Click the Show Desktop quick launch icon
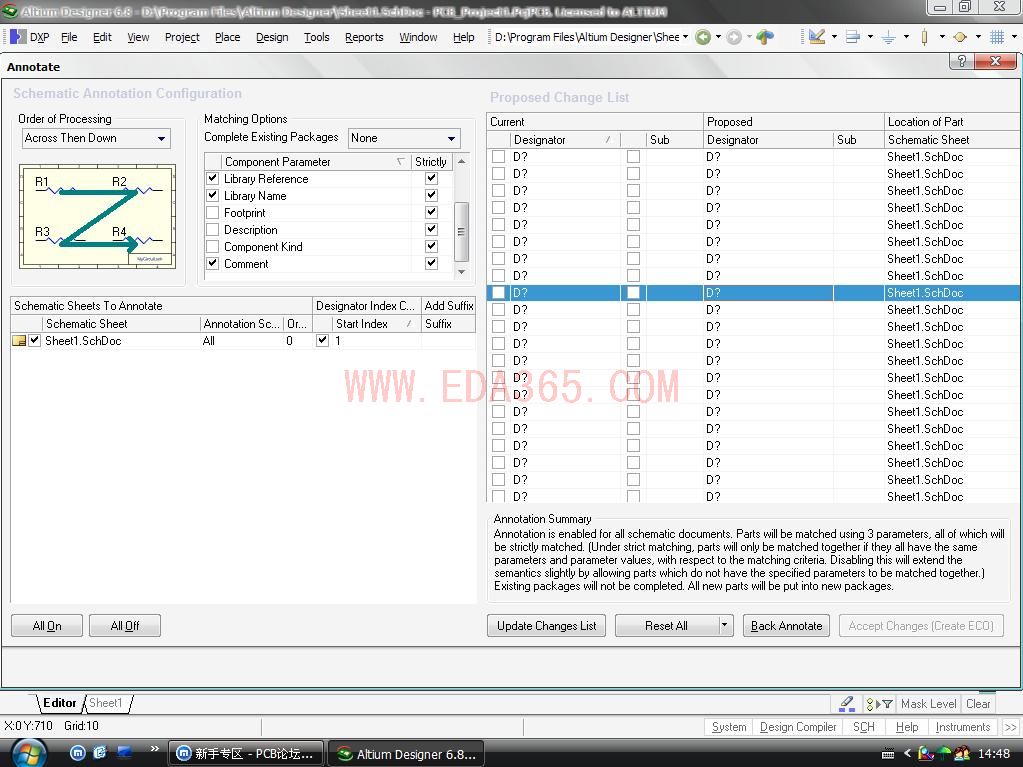This screenshot has height=767, width=1023. 124,753
